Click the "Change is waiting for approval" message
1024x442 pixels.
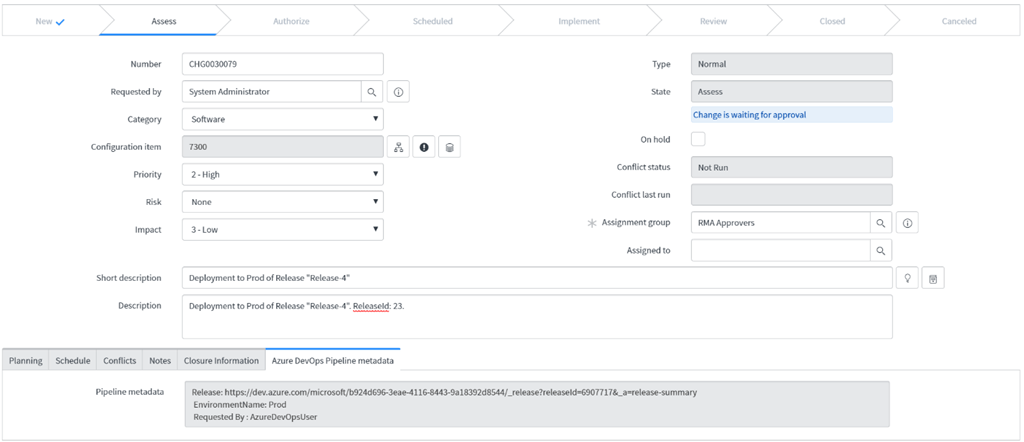tap(749, 115)
